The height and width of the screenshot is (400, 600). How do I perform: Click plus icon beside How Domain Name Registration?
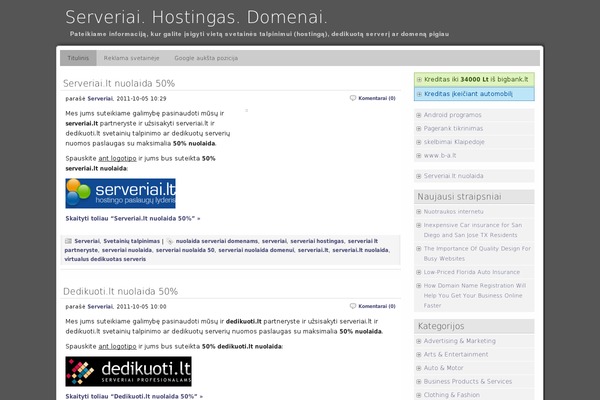(419, 286)
